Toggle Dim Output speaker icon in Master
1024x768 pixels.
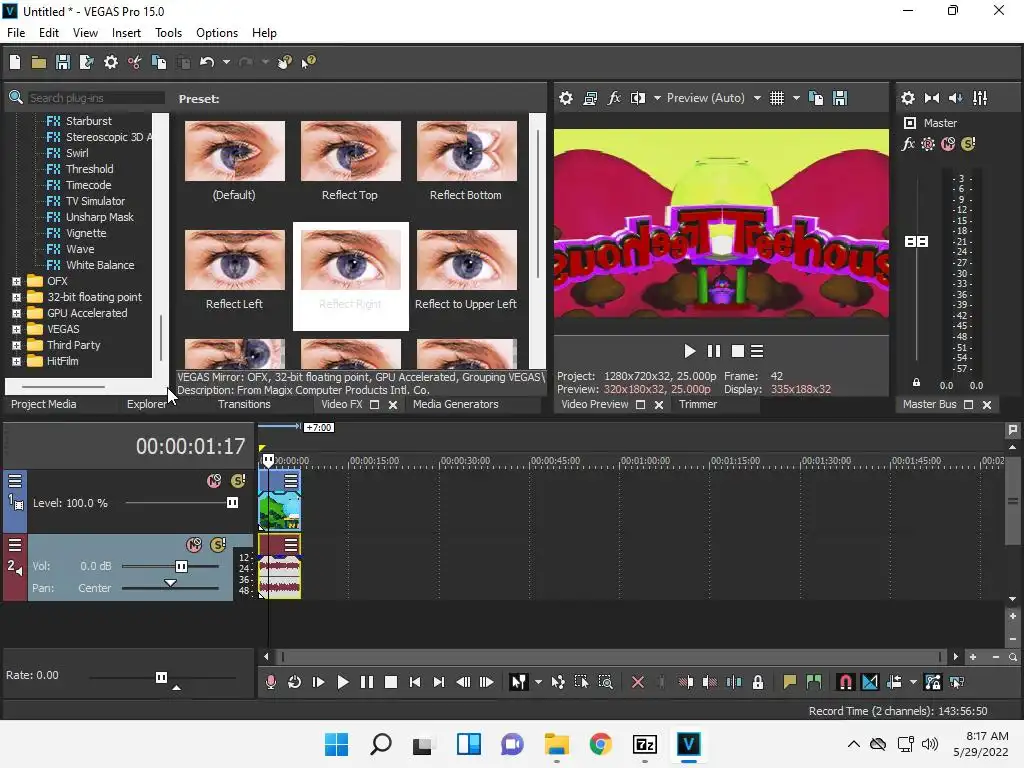(955, 98)
